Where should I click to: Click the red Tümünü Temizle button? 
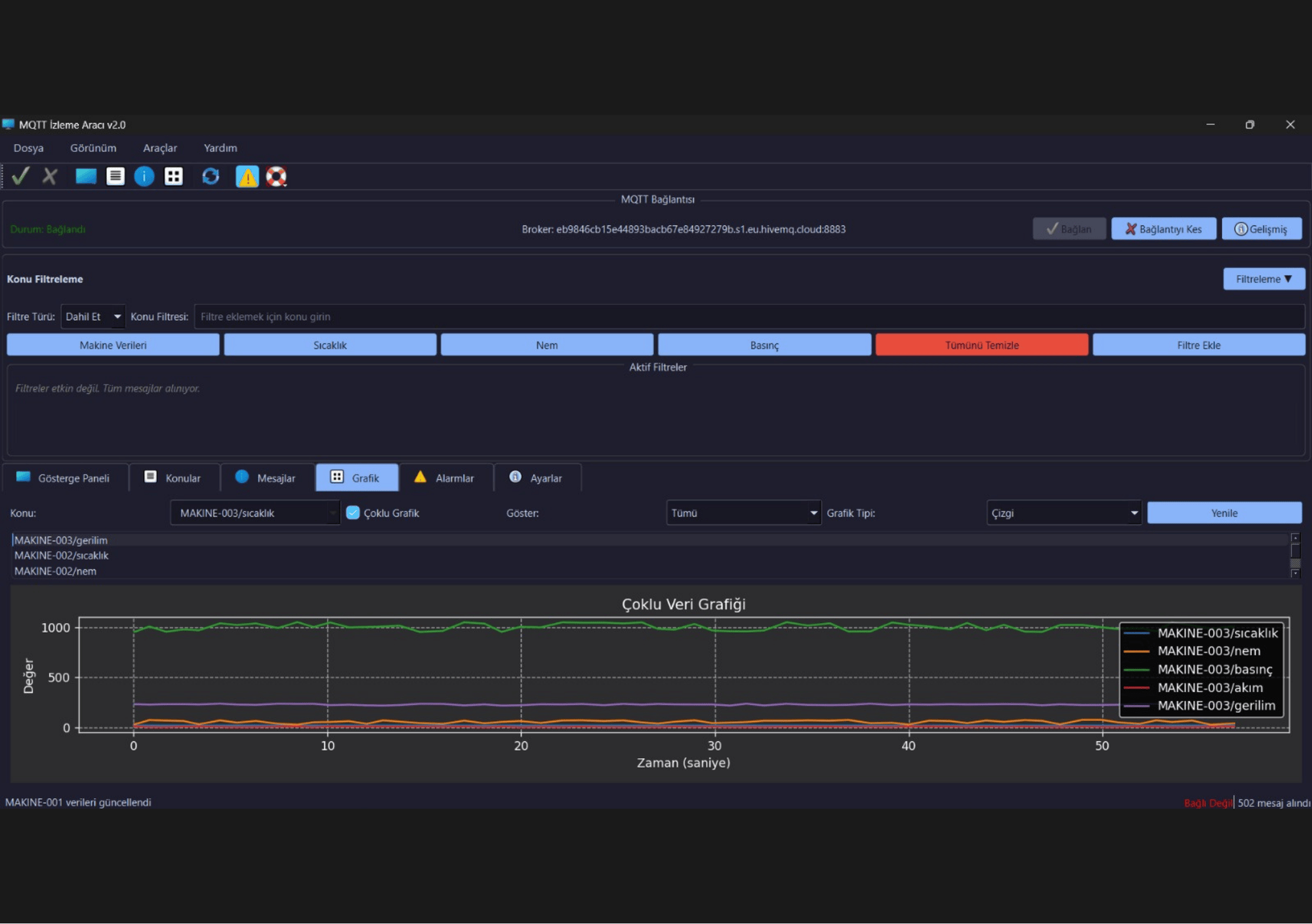pyautogui.click(x=982, y=345)
